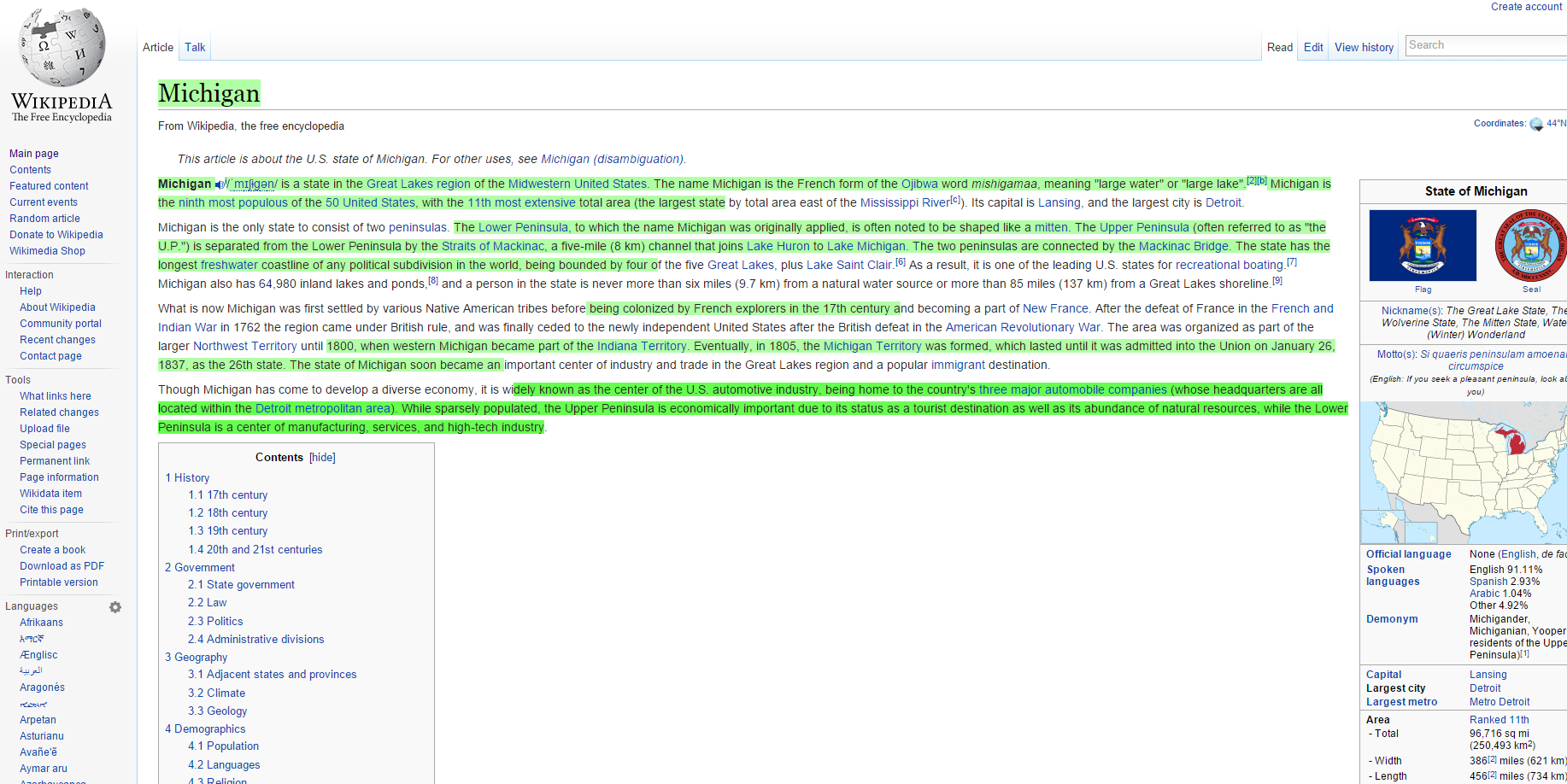Viewport: 1567px width, 784px height.
Task: Click What links here
Action: coord(56,396)
